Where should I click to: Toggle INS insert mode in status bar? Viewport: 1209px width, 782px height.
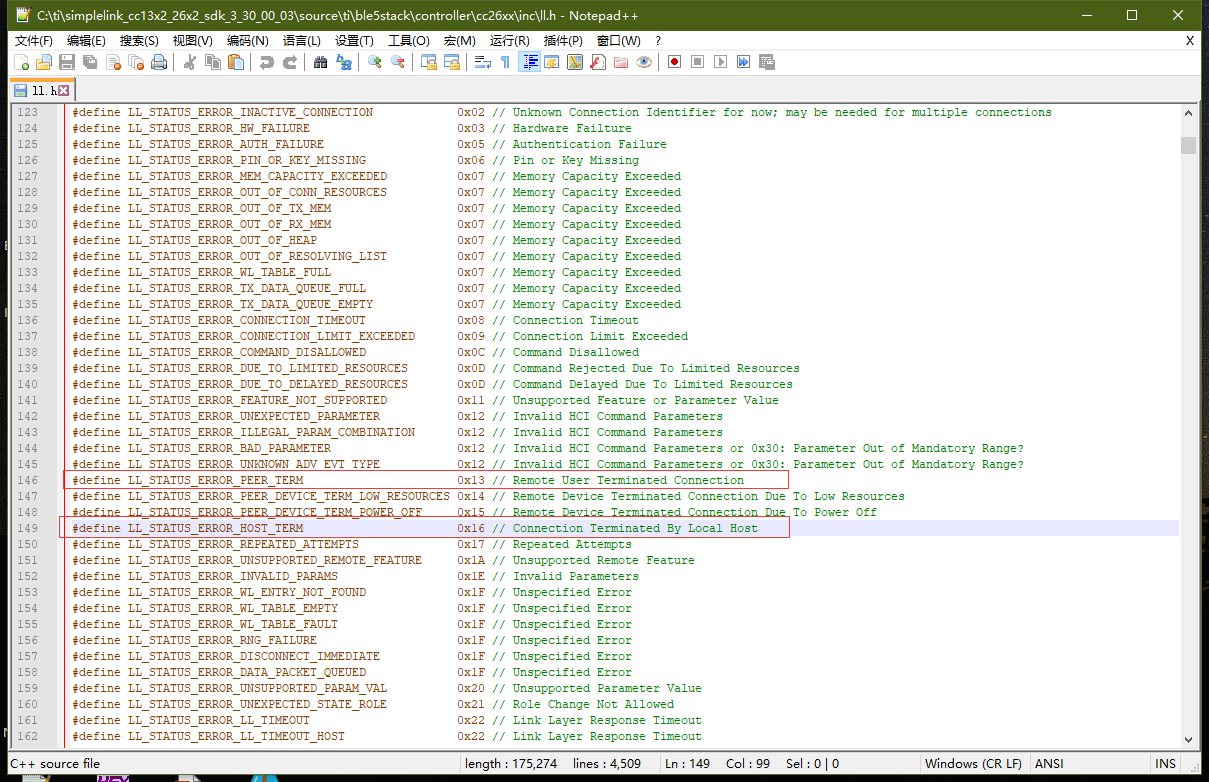(x=1165, y=764)
